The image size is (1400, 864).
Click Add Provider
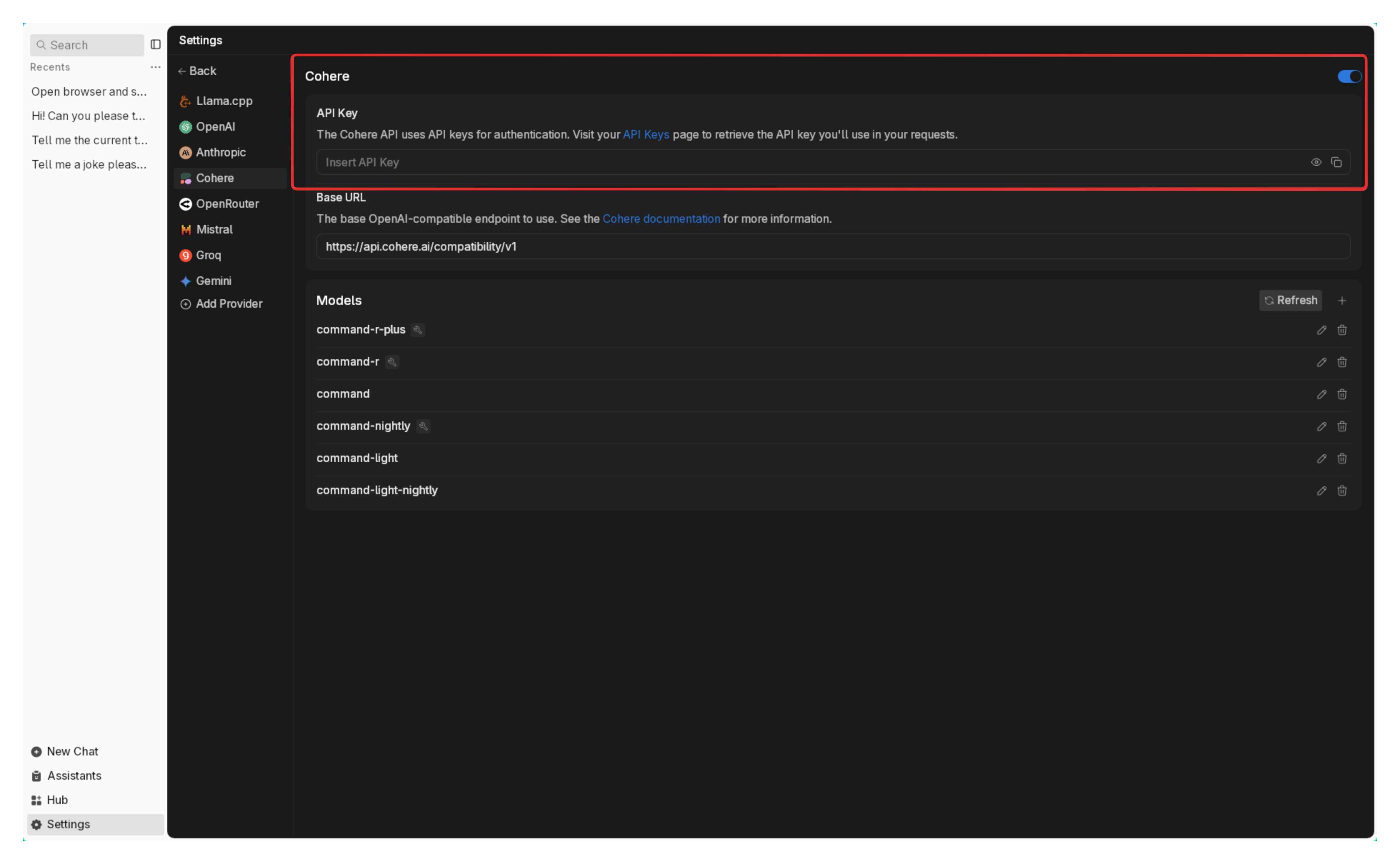pyautogui.click(x=229, y=304)
